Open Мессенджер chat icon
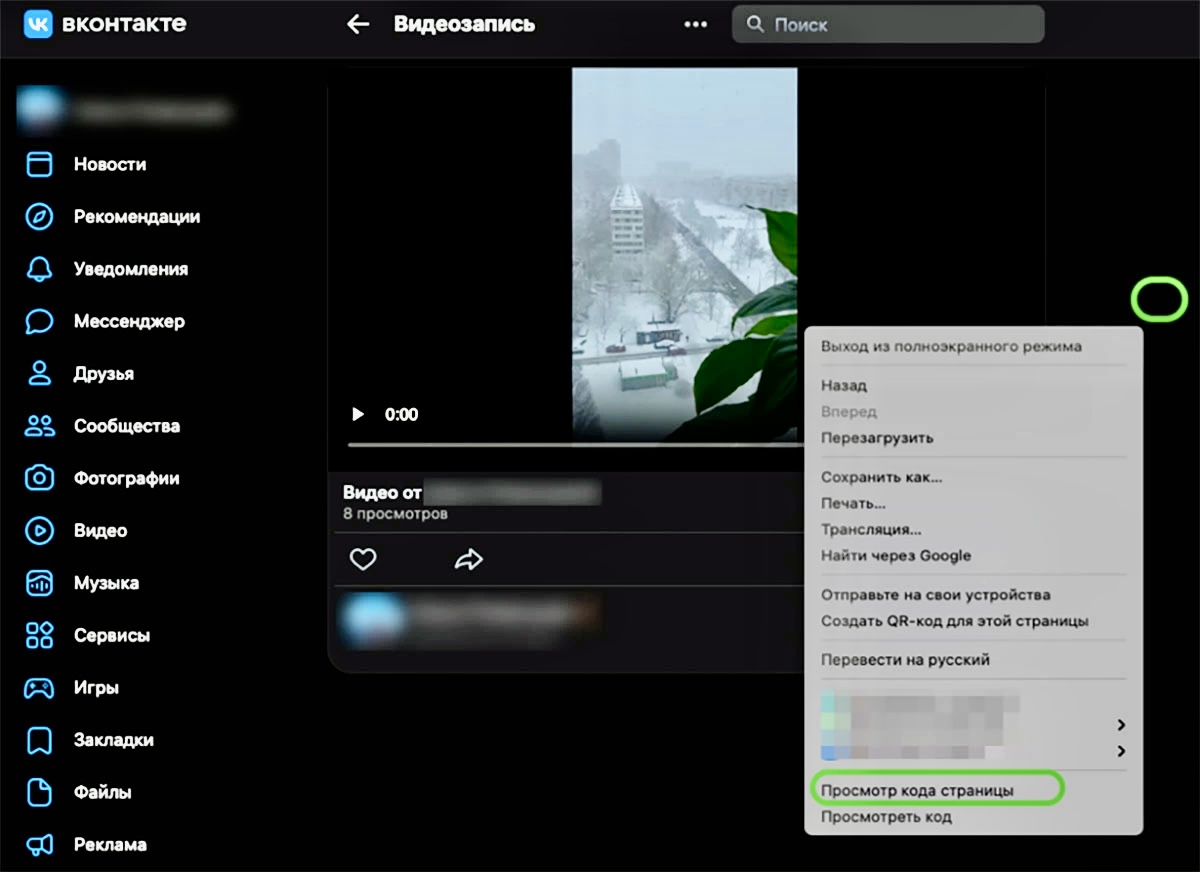1200x872 pixels. tap(39, 321)
